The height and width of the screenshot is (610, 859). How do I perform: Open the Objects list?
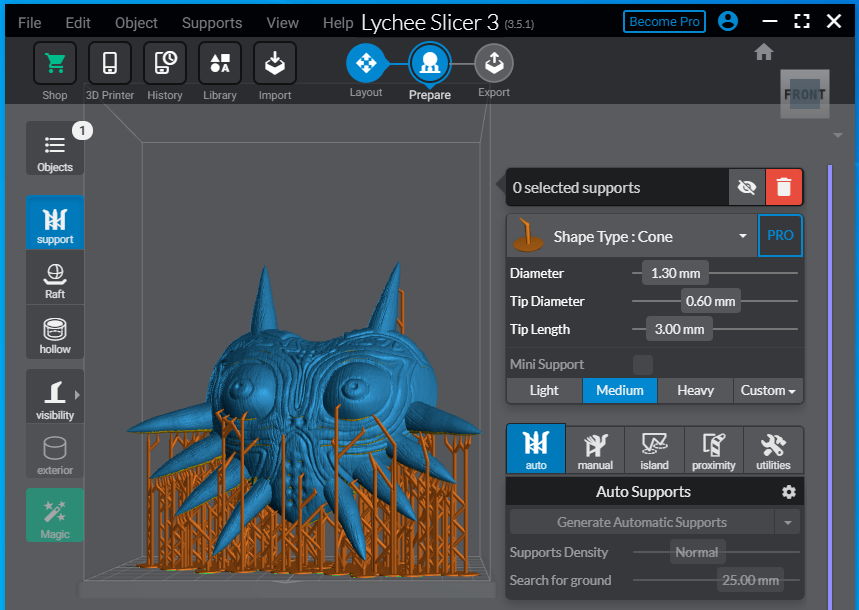[55, 149]
